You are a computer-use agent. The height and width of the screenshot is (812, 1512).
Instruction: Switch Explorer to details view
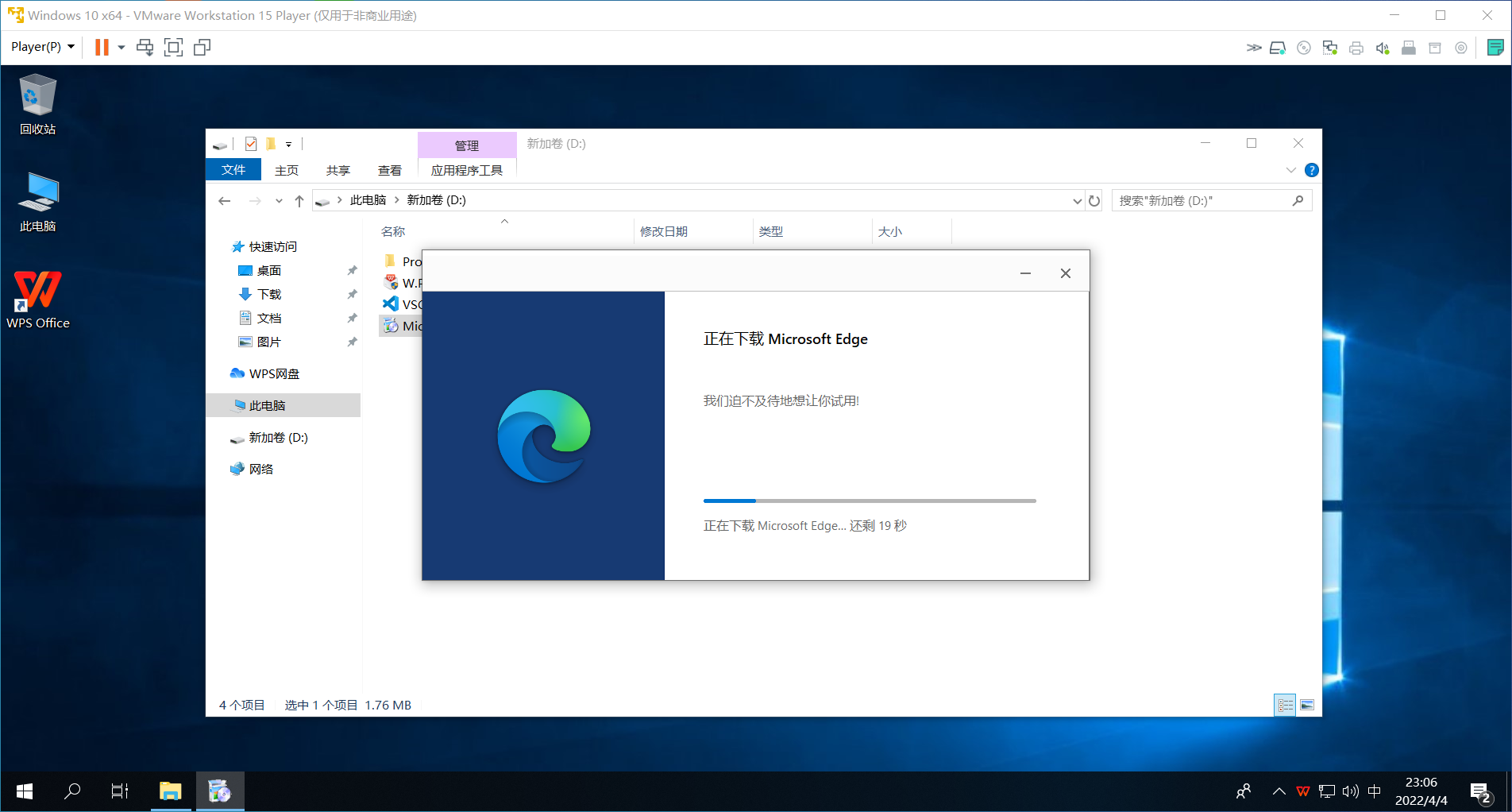point(1285,705)
